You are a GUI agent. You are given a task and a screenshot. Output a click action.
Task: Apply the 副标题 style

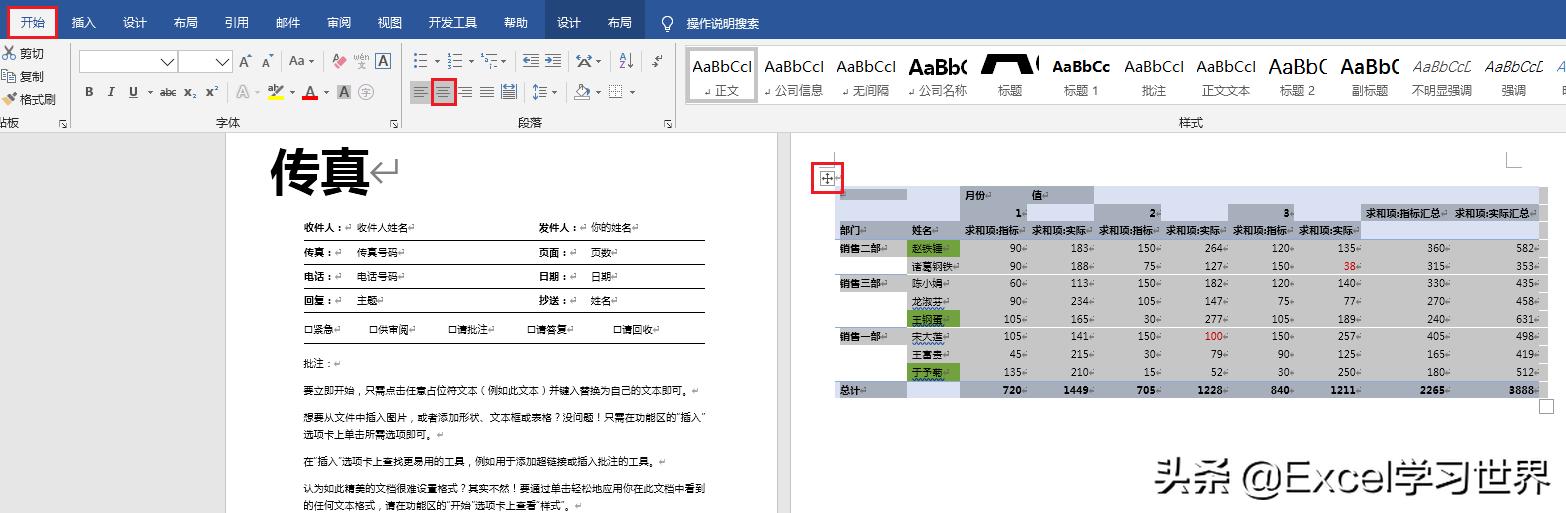click(x=1370, y=75)
